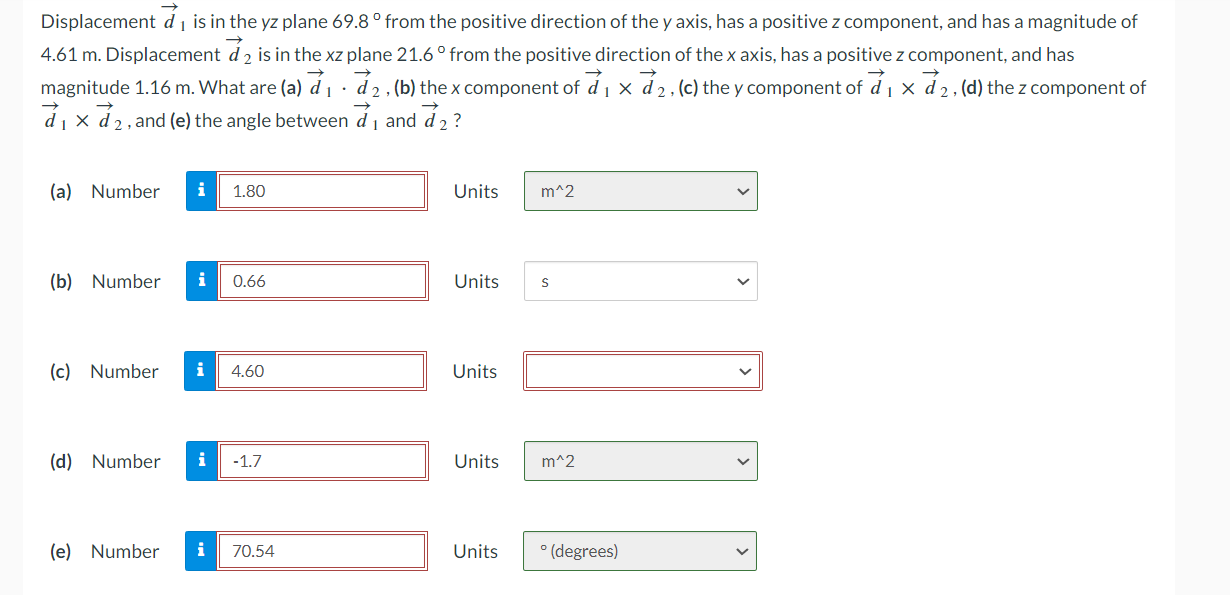The width and height of the screenshot is (1230, 595).
Task: Click the info icon for part (e)
Action: 200,551
